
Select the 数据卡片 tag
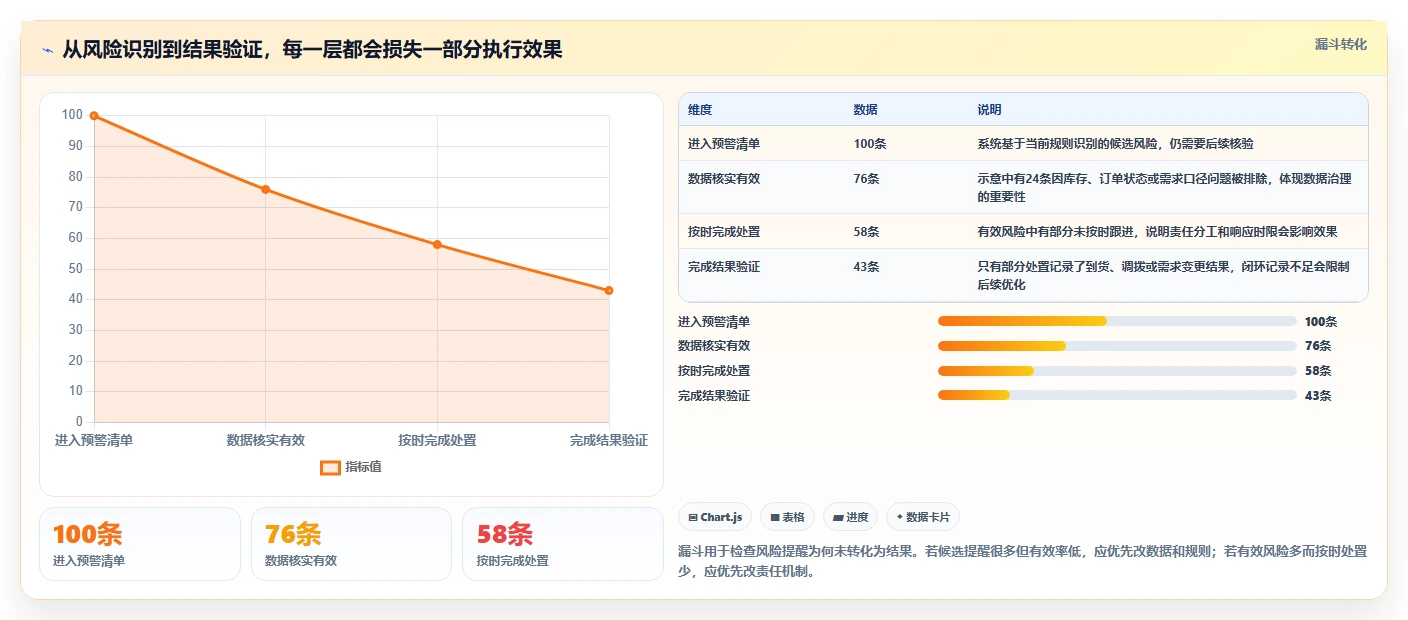(922, 517)
